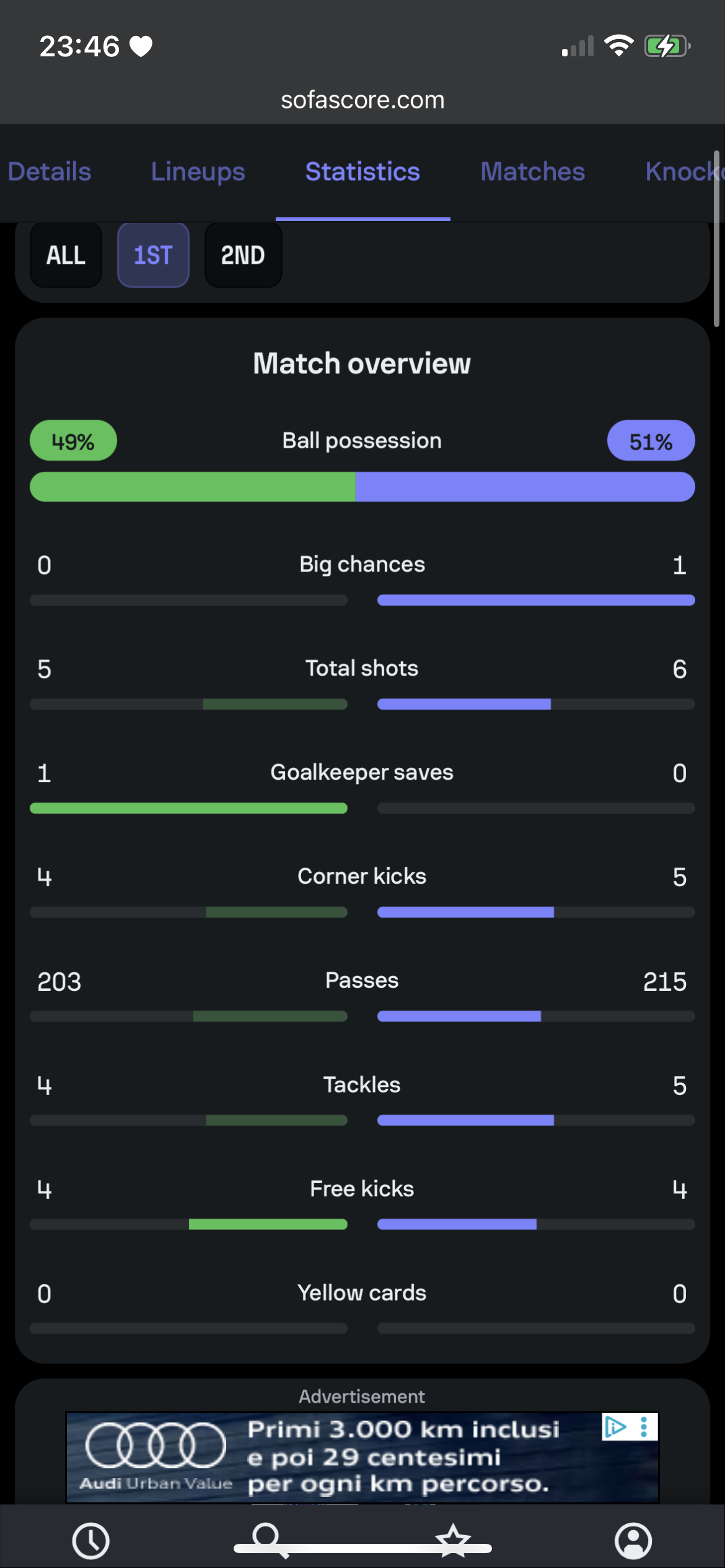Image resolution: width=725 pixels, height=1568 pixels.
Task: Open the partially visible Knockout tab
Action: pos(683,172)
